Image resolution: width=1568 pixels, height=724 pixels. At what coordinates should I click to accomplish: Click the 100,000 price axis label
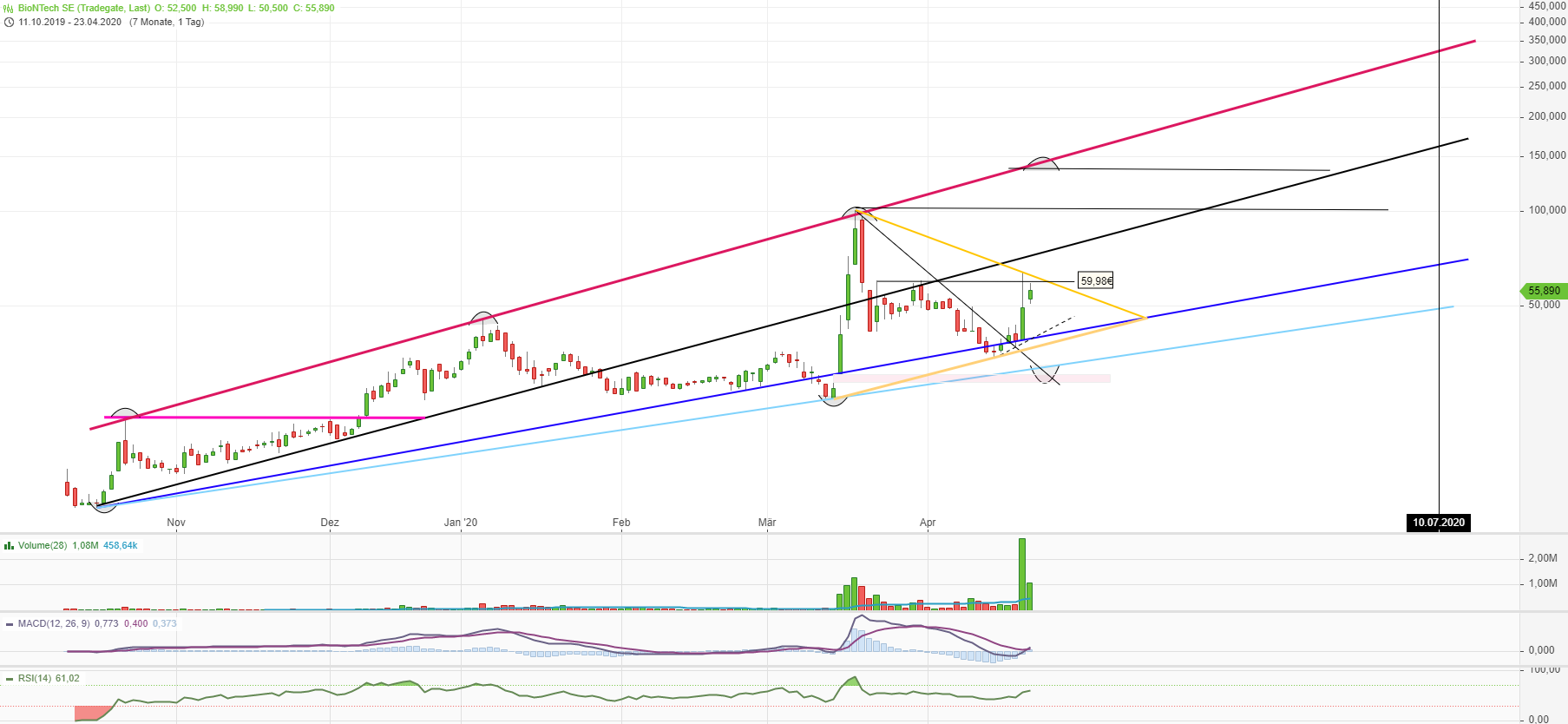(1547, 210)
